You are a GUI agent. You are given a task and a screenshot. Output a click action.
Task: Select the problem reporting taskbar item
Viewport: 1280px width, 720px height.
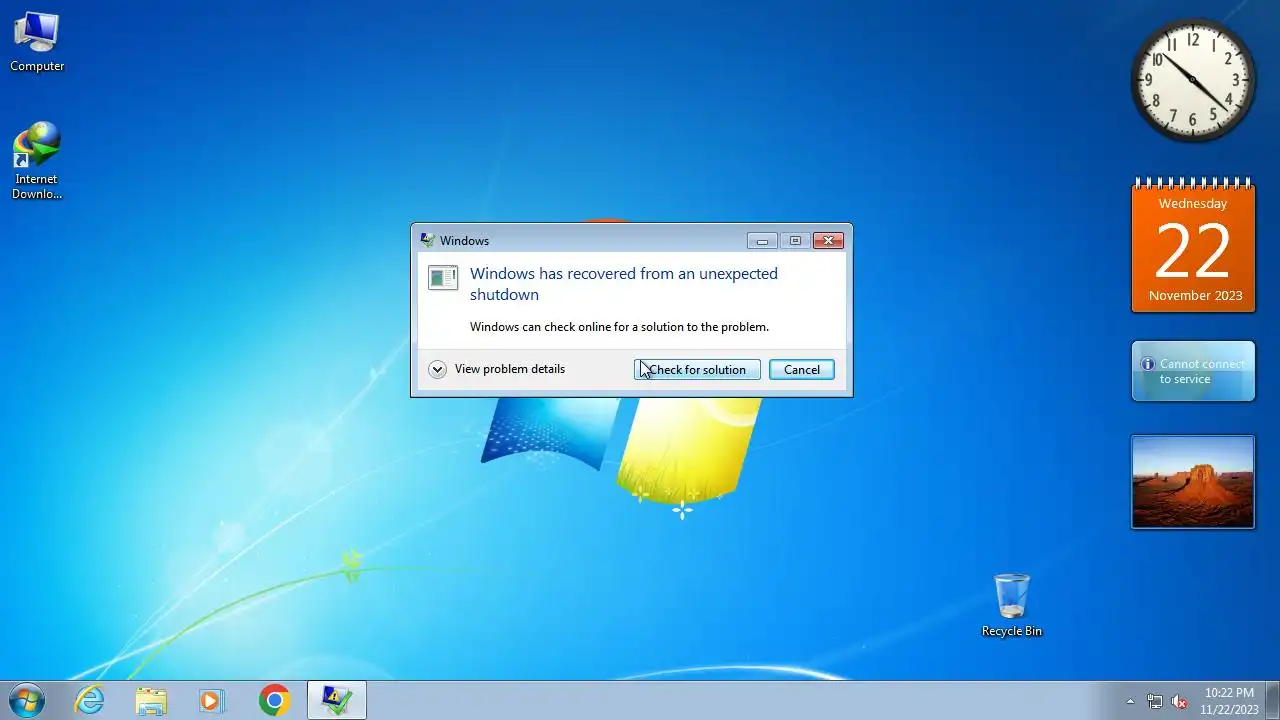(x=336, y=700)
